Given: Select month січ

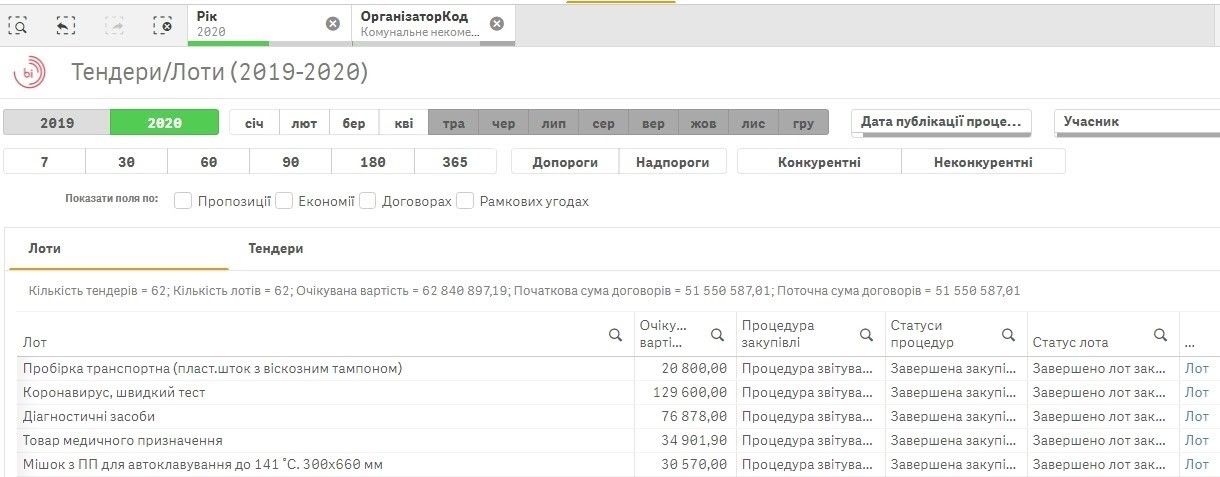Looking at the screenshot, I should tap(254, 123).
